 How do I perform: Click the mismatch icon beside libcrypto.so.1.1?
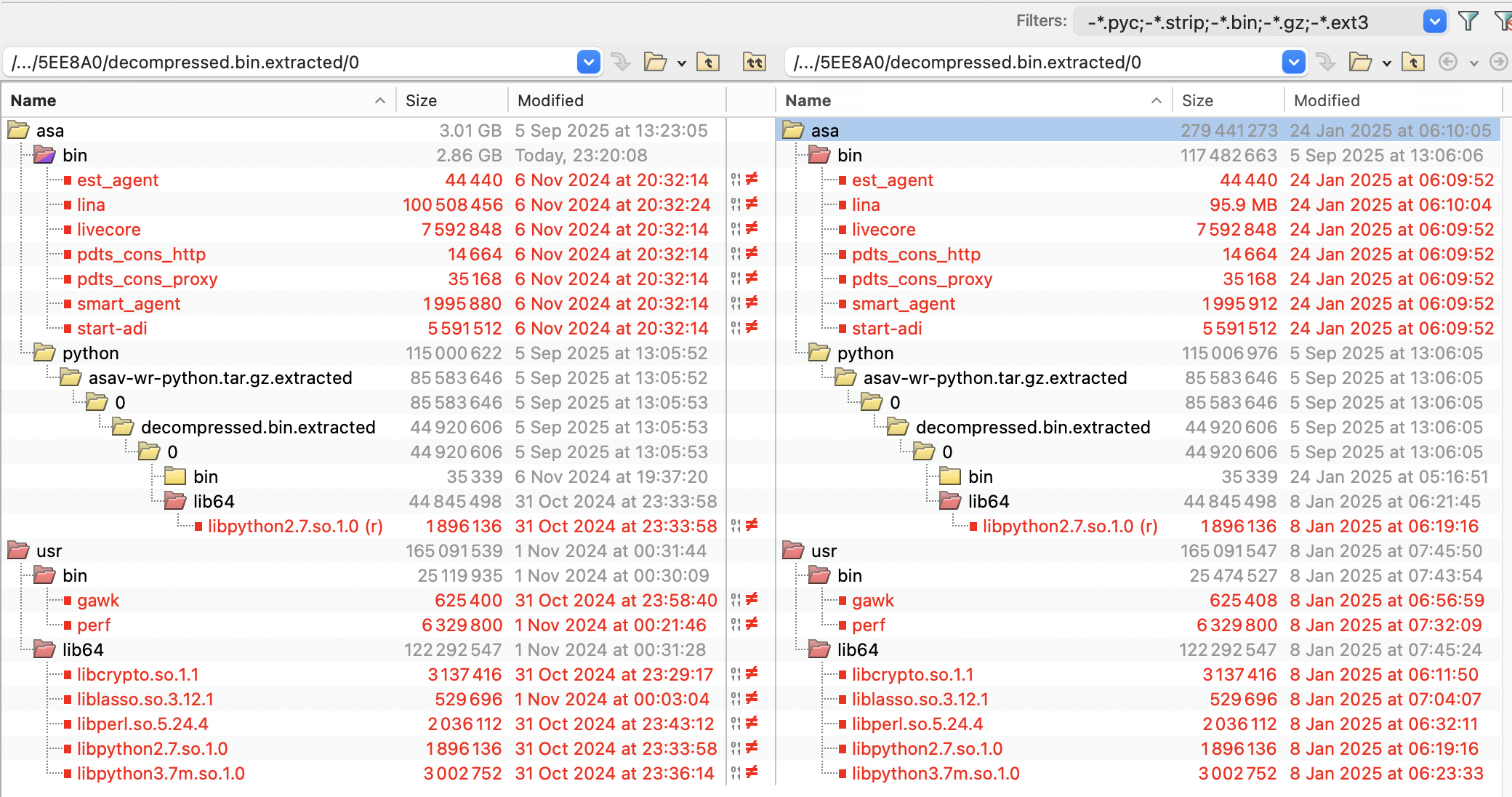click(x=752, y=673)
